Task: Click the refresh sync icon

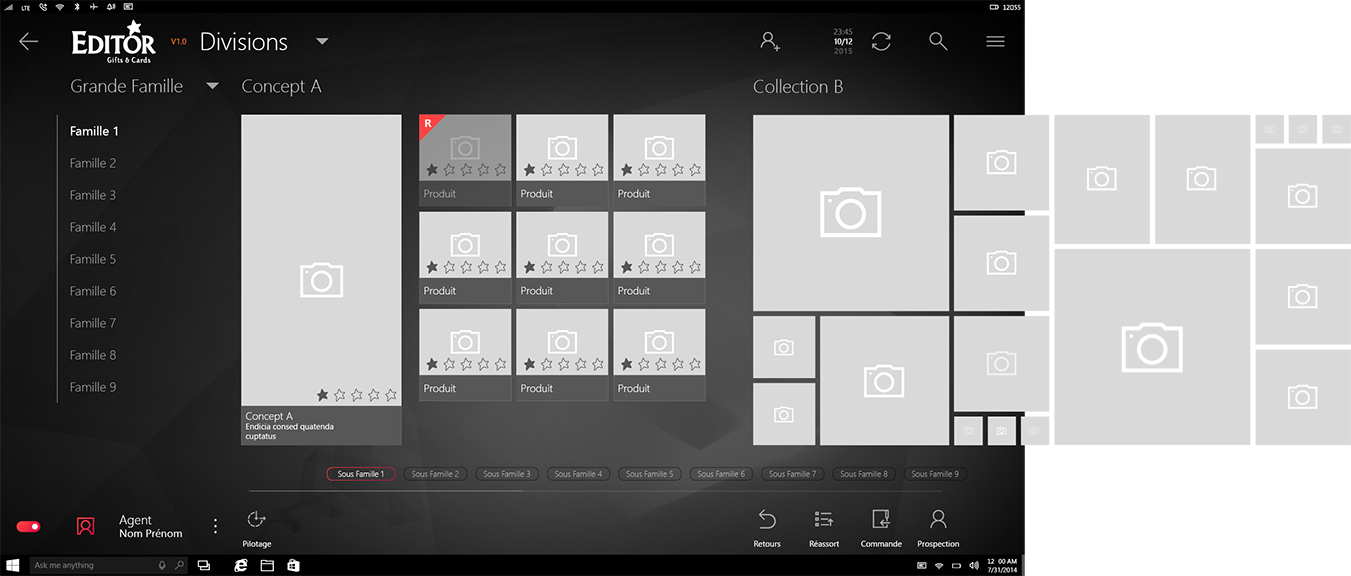Action: click(x=881, y=41)
